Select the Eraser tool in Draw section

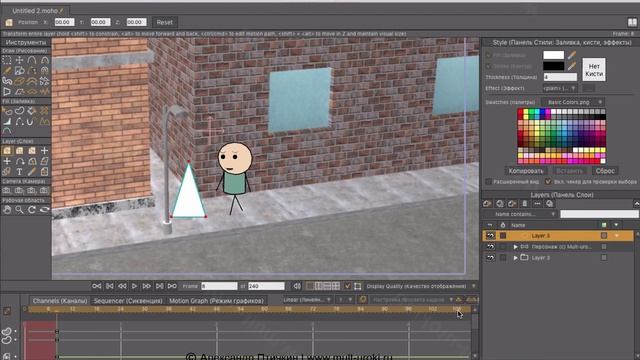(19, 81)
